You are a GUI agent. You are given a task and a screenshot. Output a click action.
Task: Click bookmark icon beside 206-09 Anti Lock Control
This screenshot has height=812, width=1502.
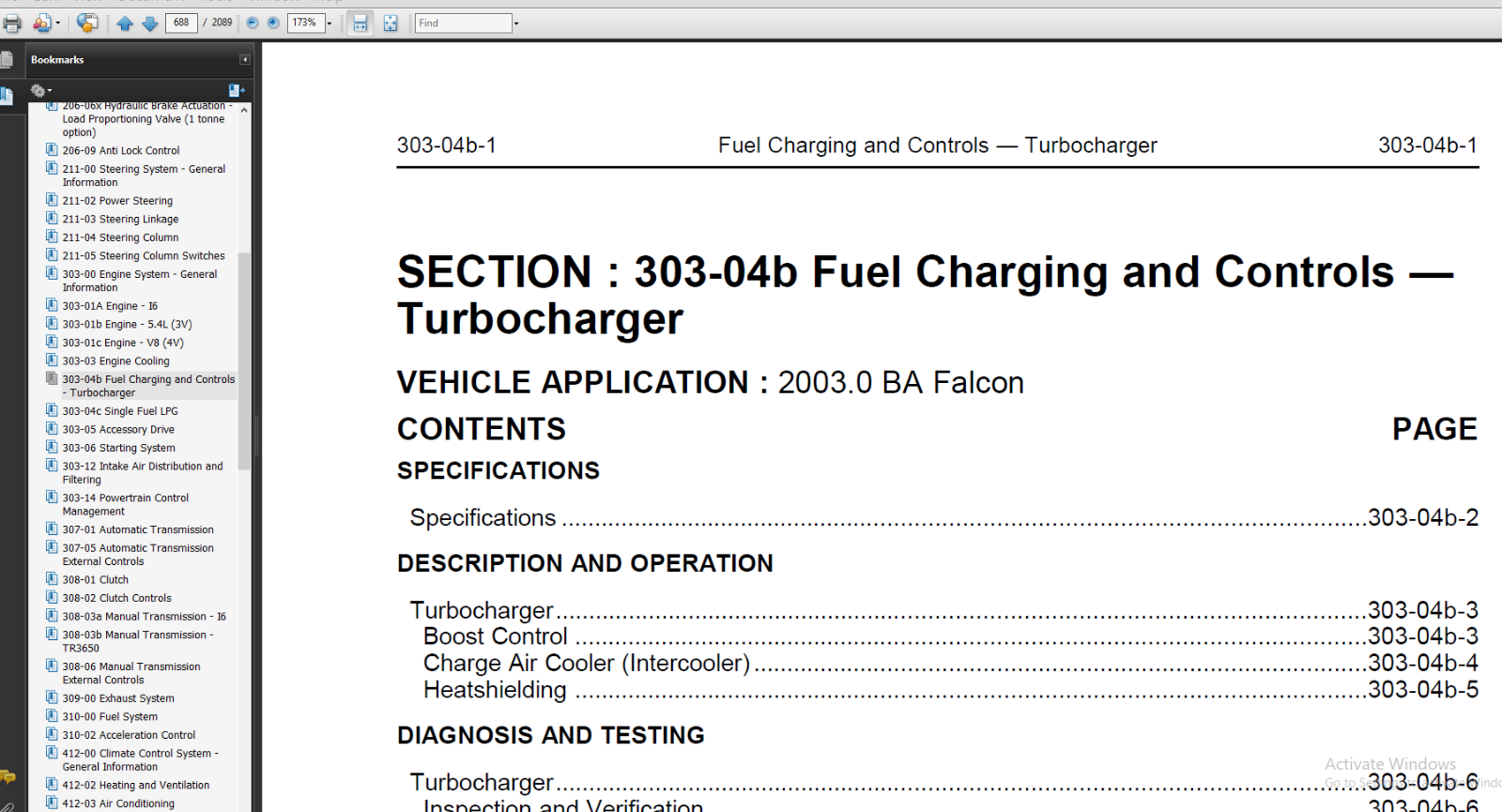(x=52, y=149)
